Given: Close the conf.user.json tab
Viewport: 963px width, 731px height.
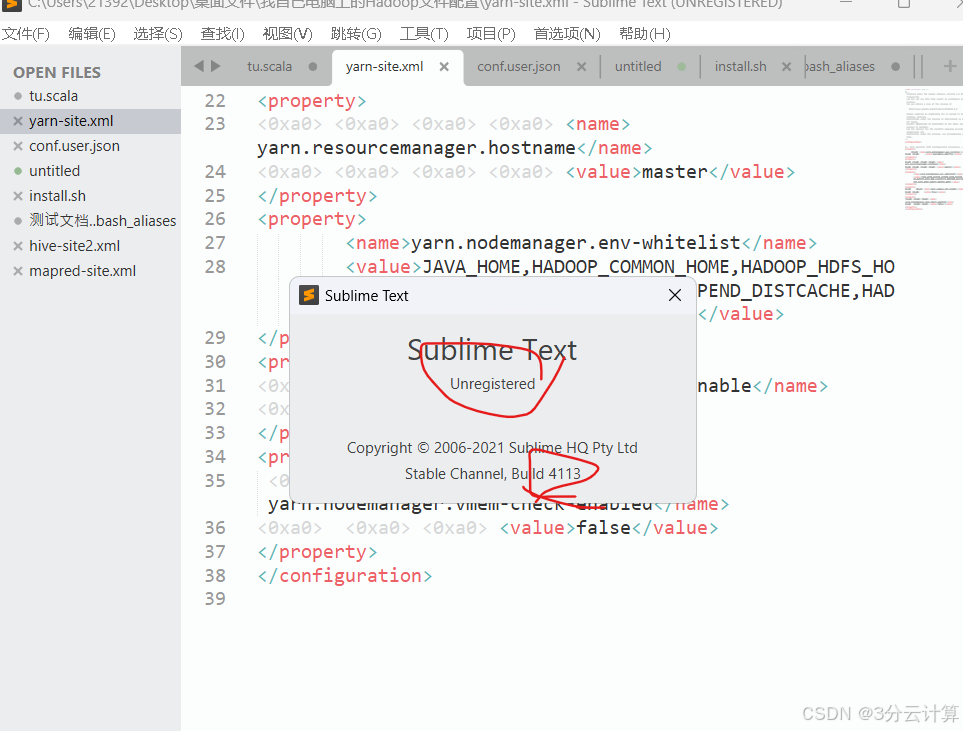Looking at the screenshot, I should tap(581, 66).
